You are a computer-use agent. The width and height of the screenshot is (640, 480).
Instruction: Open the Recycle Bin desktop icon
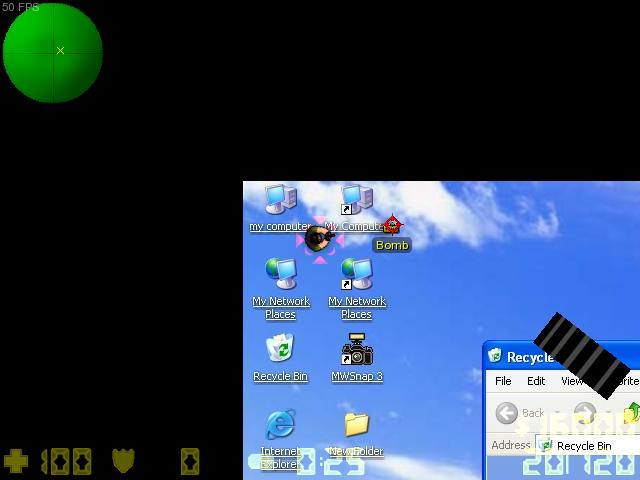tap(280, 348)
